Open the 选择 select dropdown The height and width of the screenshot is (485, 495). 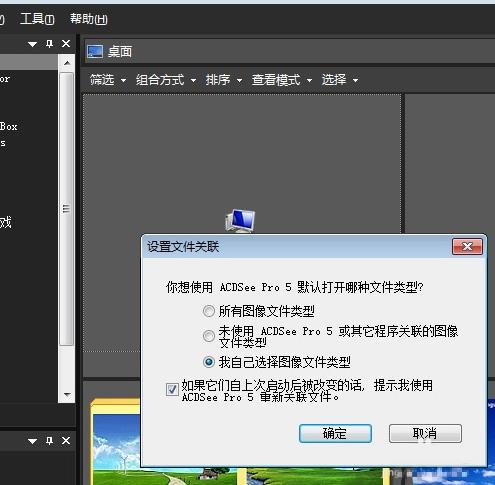tap(340, 80)
